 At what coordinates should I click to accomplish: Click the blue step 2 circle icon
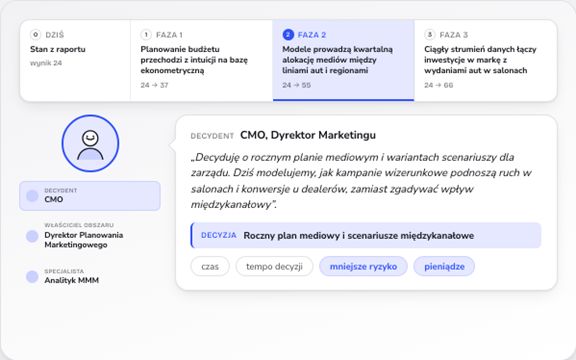tap(288, 35)
